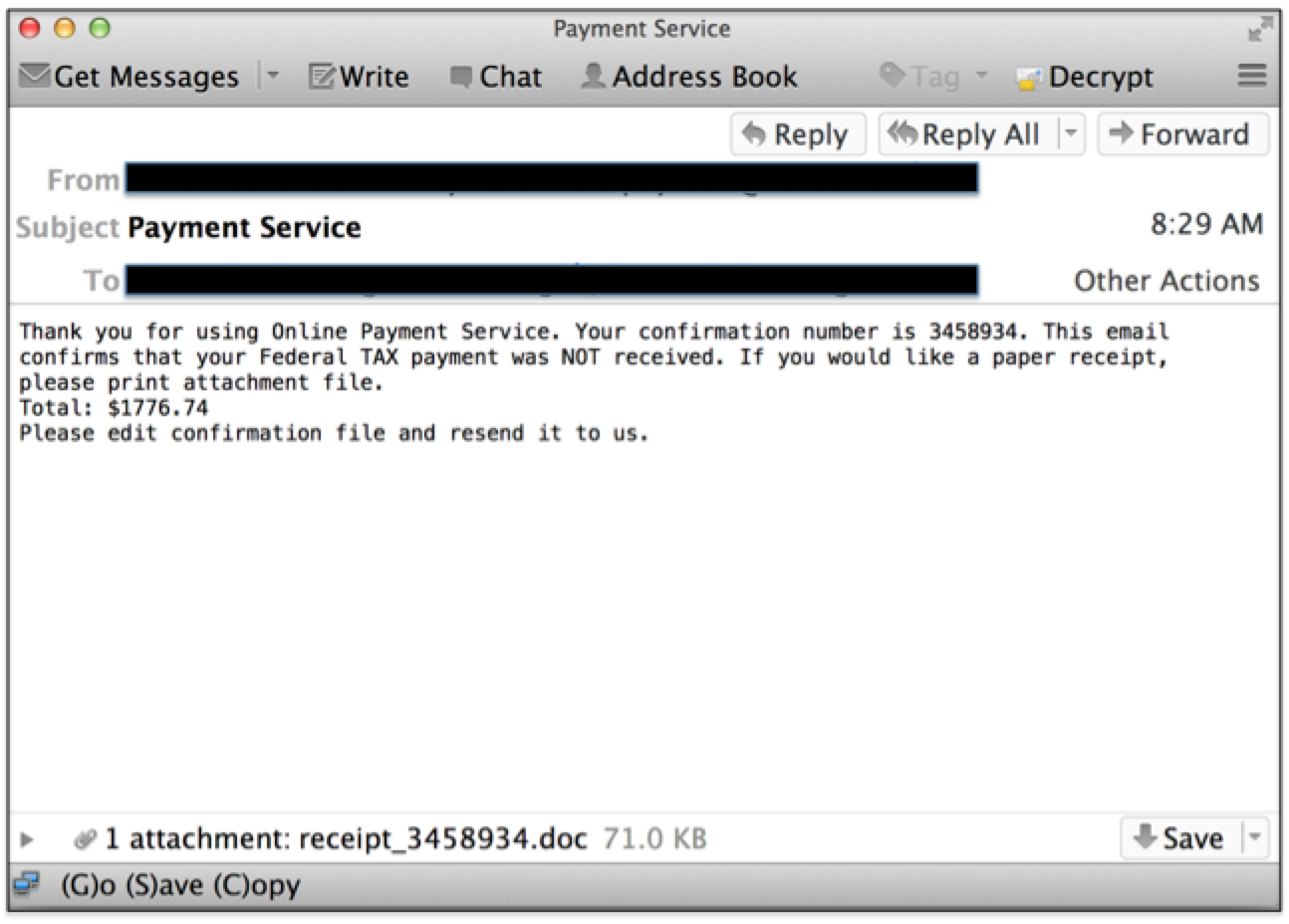Open the application hamburger menu
Image resolution: width=1289 pixels, height=924 pixels.
click(x=1251, y=76)
